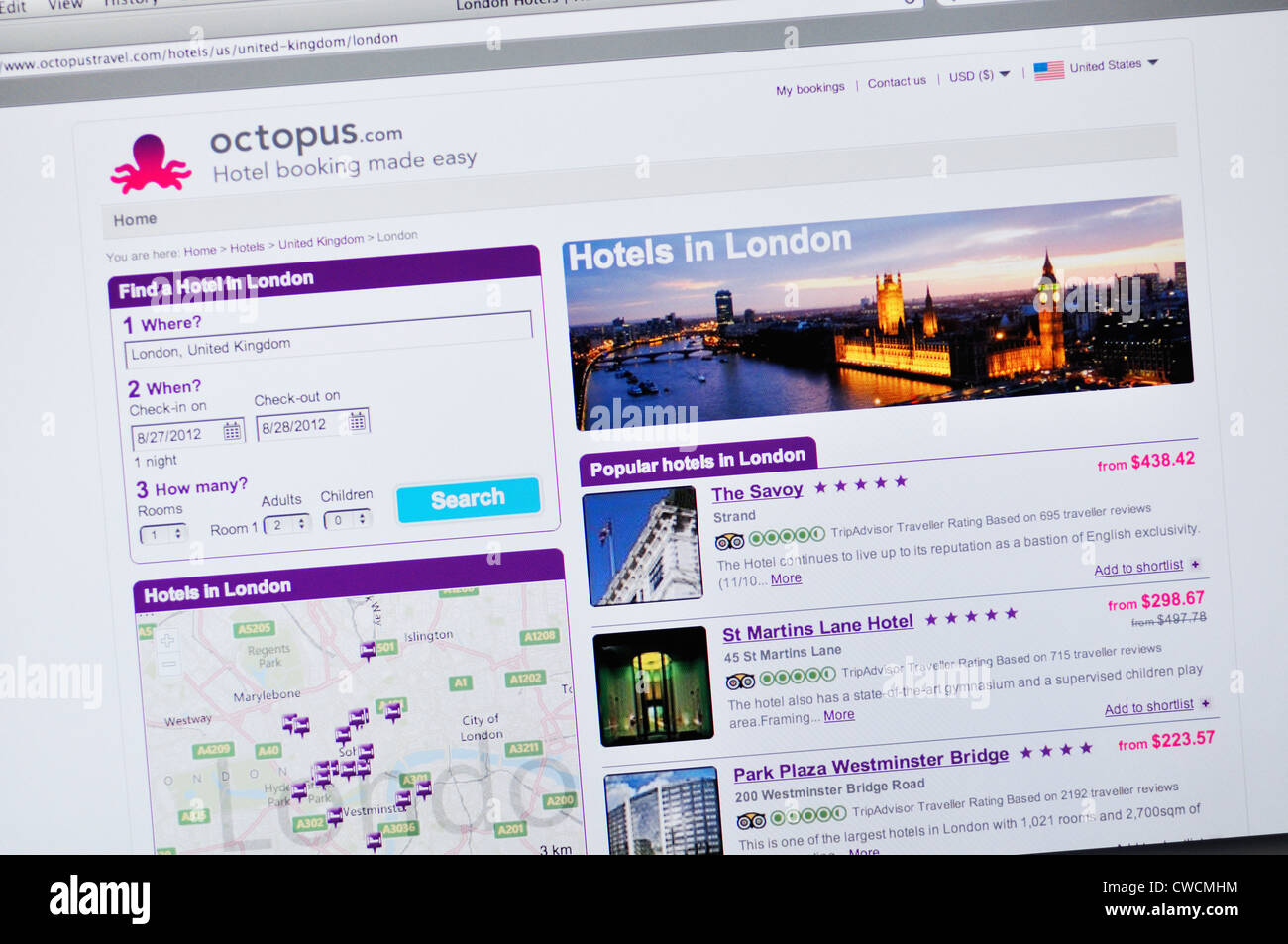This screenshot has height=944, width=1288.
Task: Click the pink octopus logo
Action: point(151,163)
